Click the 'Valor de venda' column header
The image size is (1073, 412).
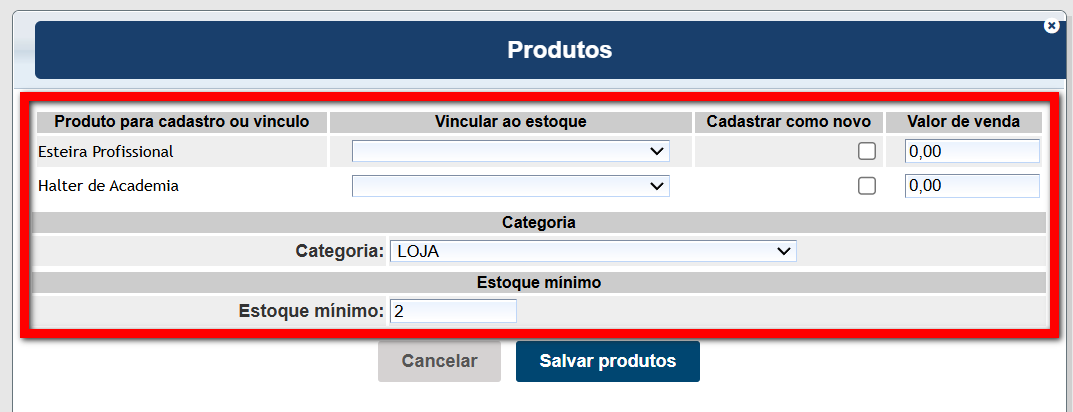[x=963, y=122]
